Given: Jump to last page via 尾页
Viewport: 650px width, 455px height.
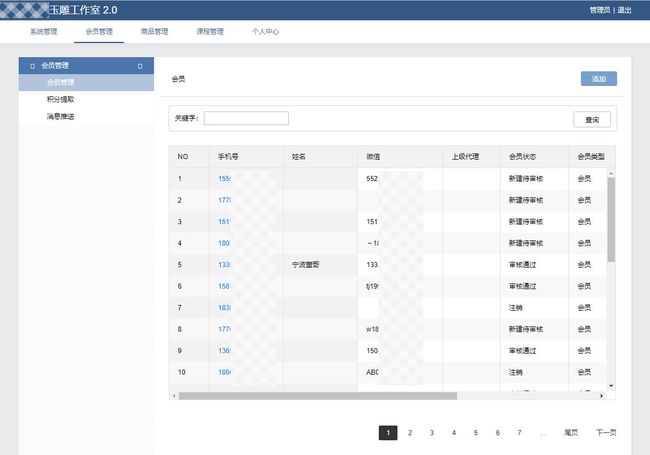Looking at the screenshot, I should (x=571, y=433).
